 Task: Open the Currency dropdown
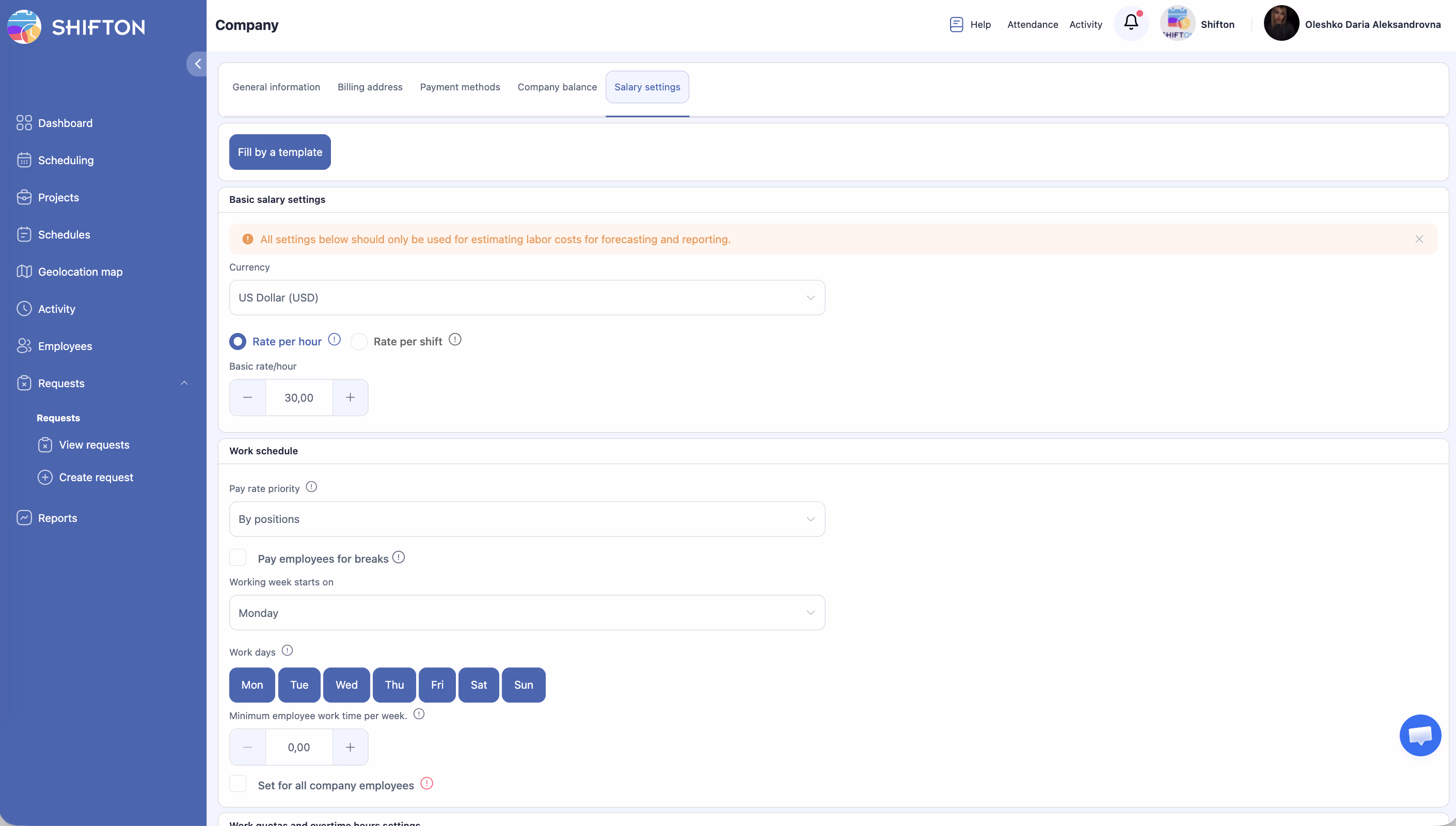[x=526, y=297]
